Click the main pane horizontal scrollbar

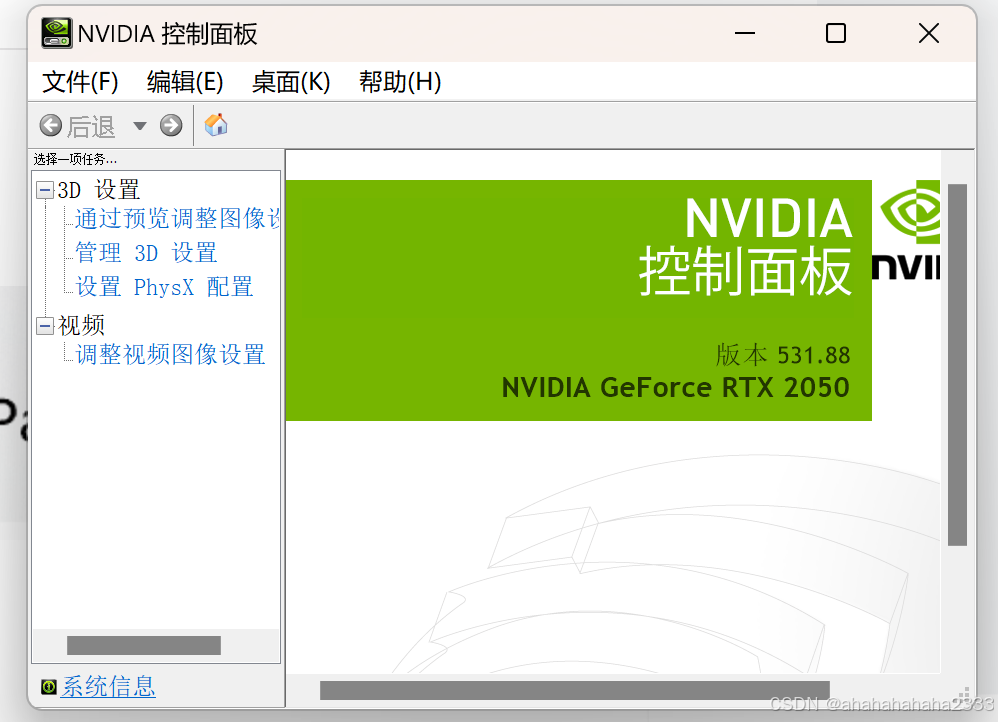[x=575, y=690]
